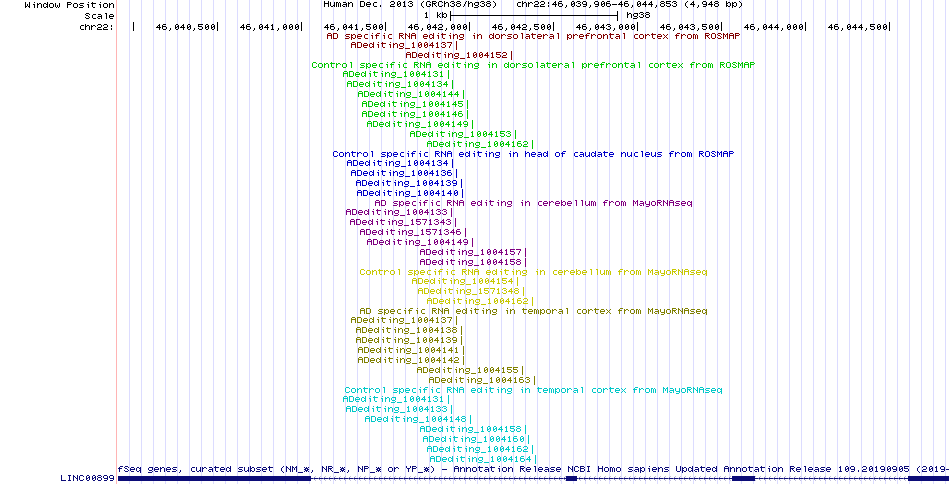950x484 pixels.
Task: Click the ADediting_1004138 item
Action: tap(408, 330)
